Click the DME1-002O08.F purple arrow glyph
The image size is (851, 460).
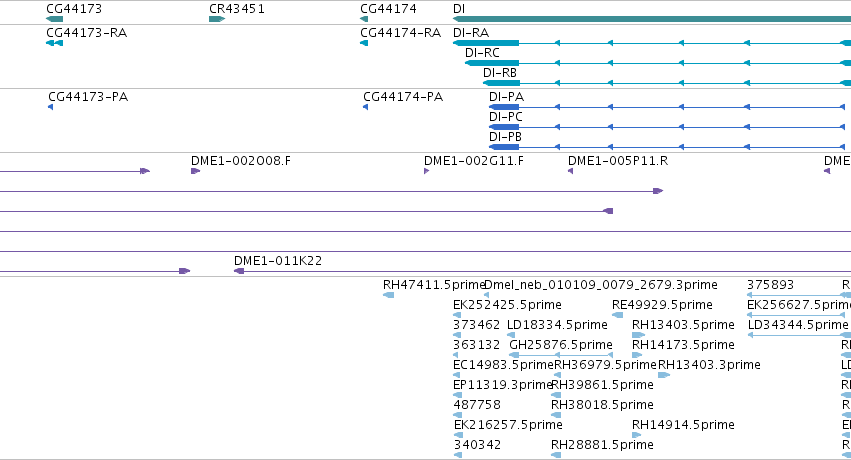[195, 171]
